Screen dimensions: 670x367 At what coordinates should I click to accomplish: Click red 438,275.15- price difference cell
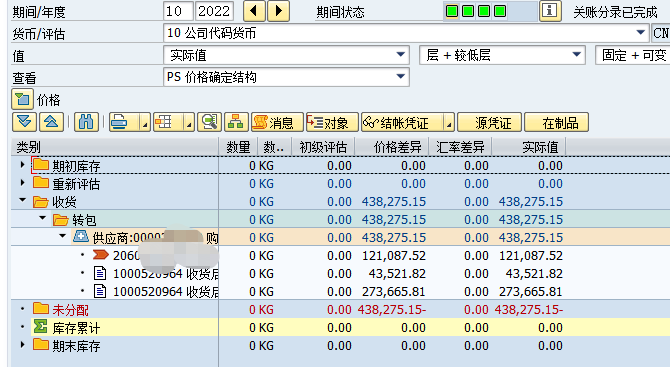(x=392, y=309)
